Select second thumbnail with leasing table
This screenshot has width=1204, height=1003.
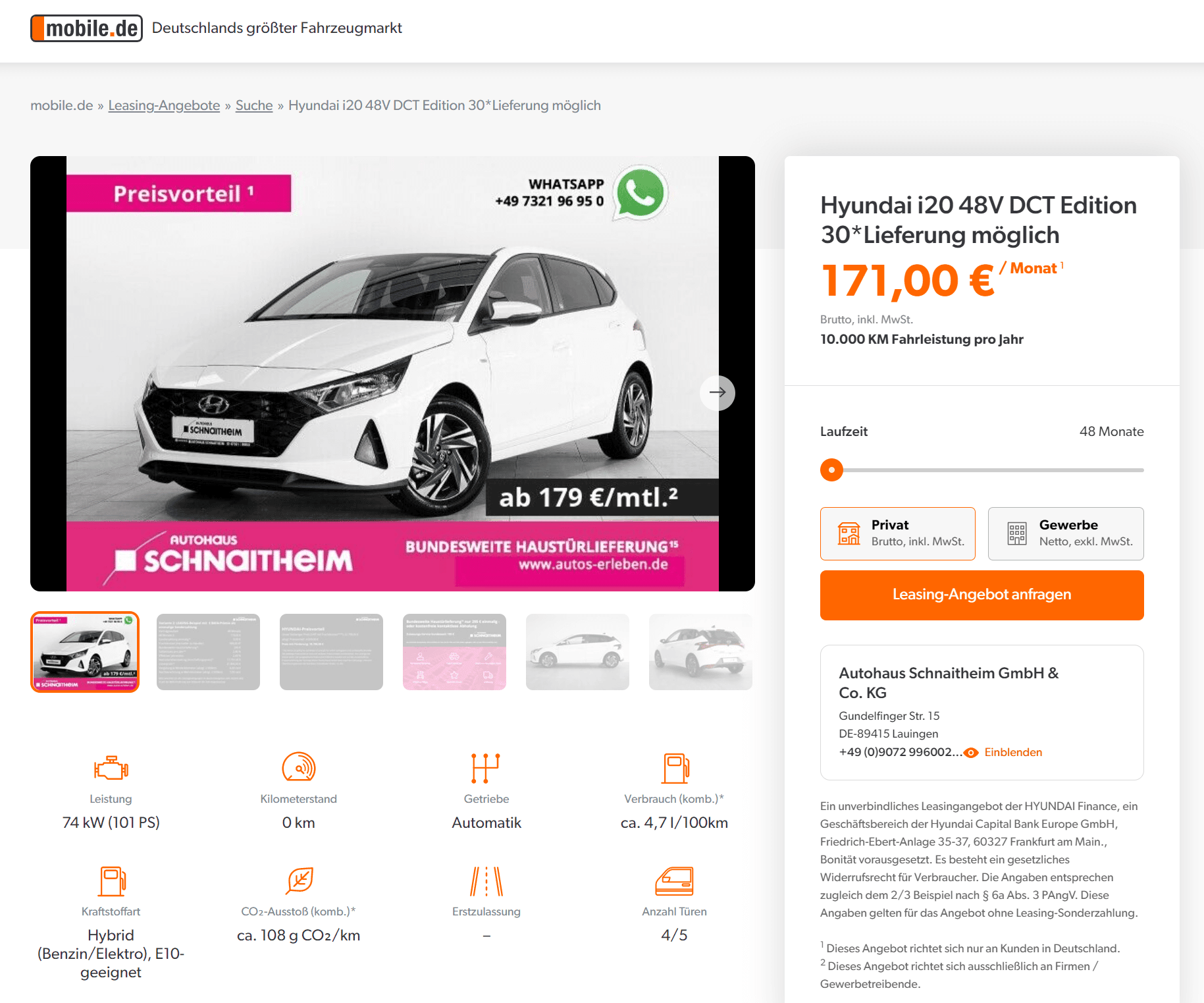[208, 652]
